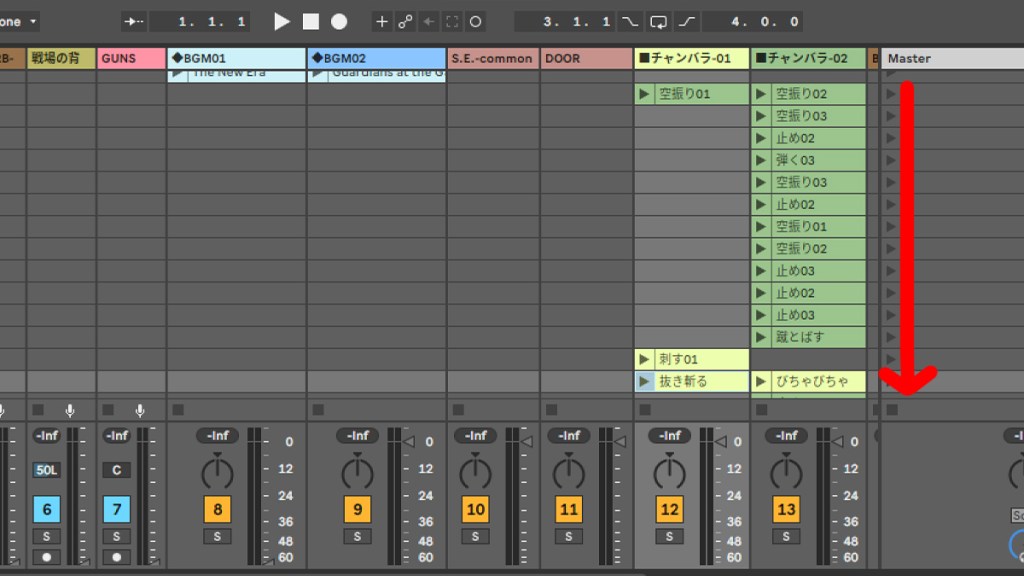Click the stop button in the DOOR track

(551, 409)
